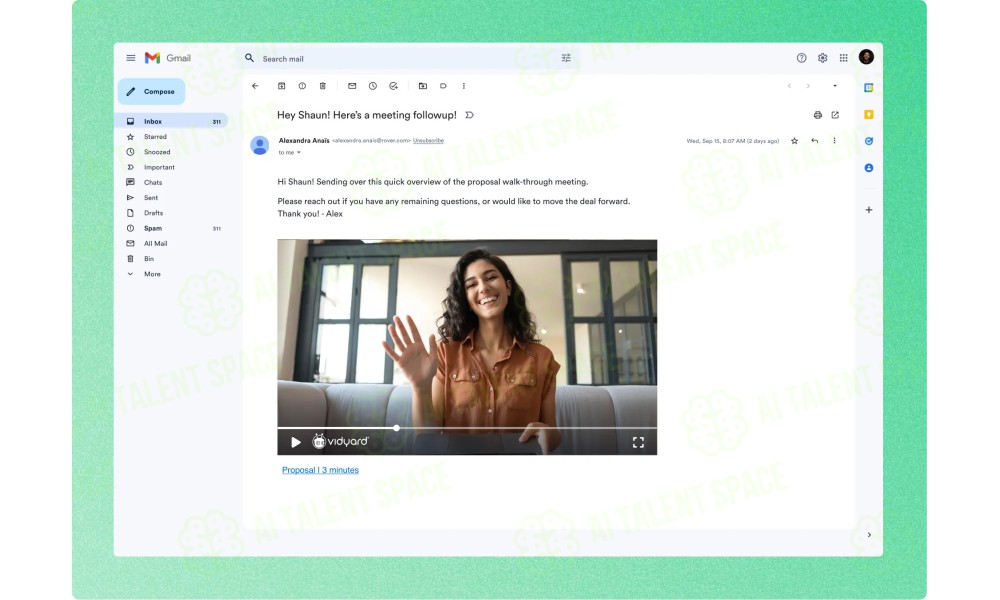Click sender name Alexandra Anaïs
Viewport: 1000px width, 600px height.
(x=304, y=141)
